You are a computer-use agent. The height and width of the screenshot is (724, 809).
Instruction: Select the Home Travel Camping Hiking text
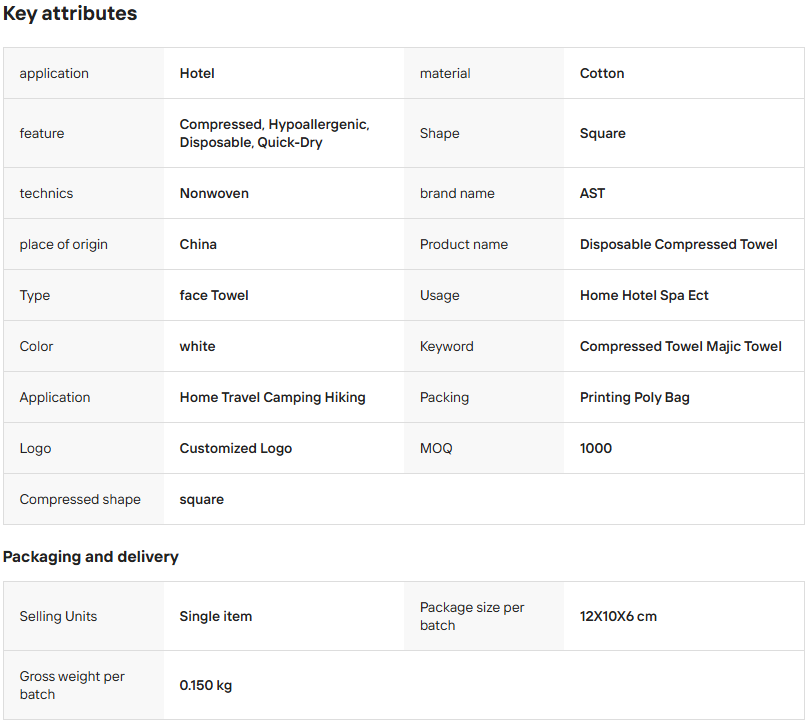[x=272, y=397]
